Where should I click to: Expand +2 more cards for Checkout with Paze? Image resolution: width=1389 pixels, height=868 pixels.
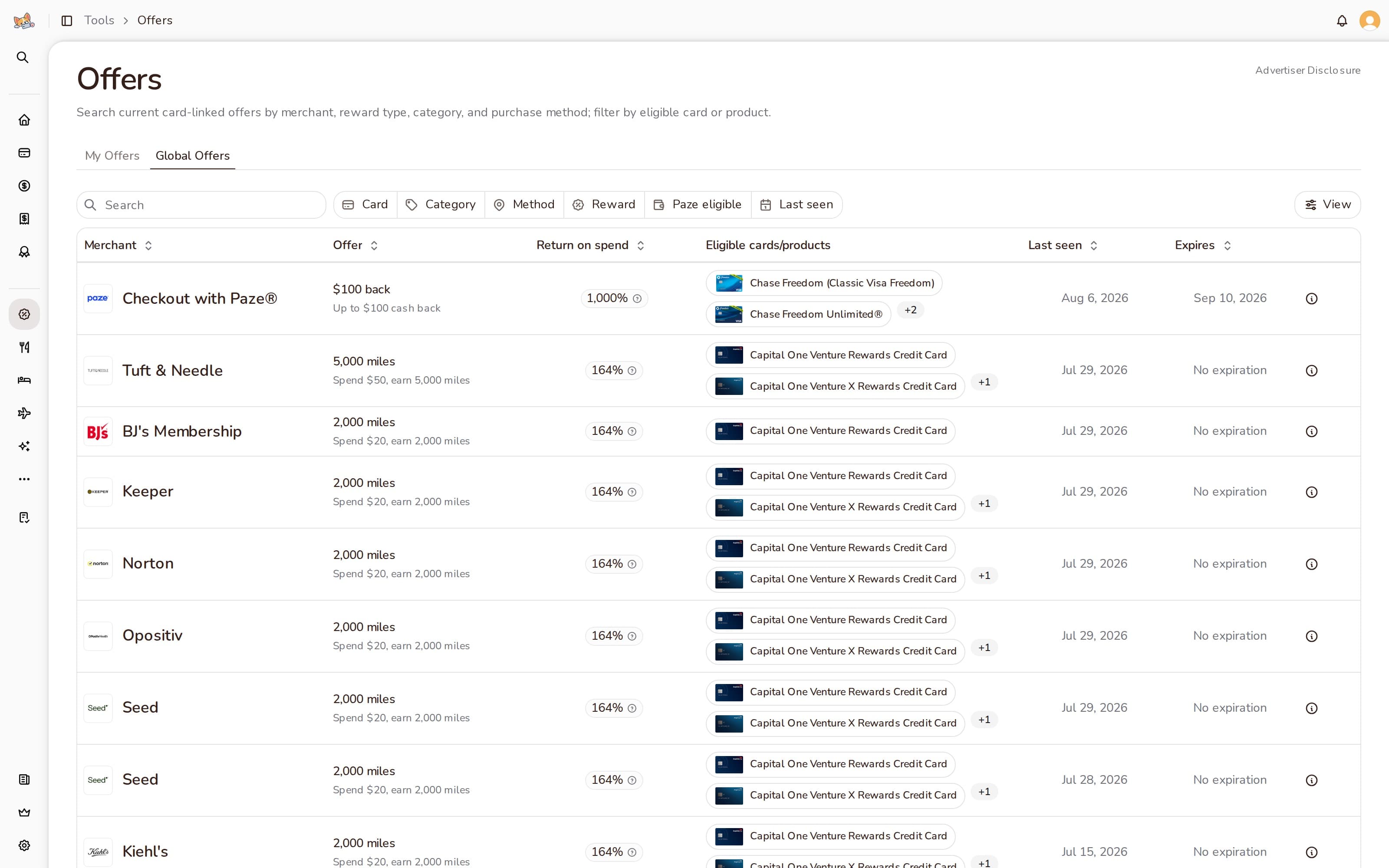(910, 311)
